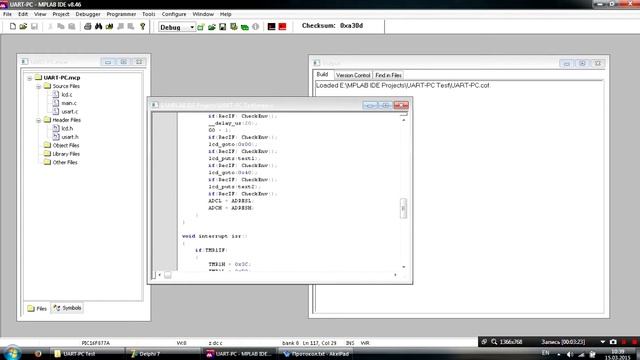Select usart.h in Header Files
The width and height of the screenshot is (640, 360).
click(70, 137)
